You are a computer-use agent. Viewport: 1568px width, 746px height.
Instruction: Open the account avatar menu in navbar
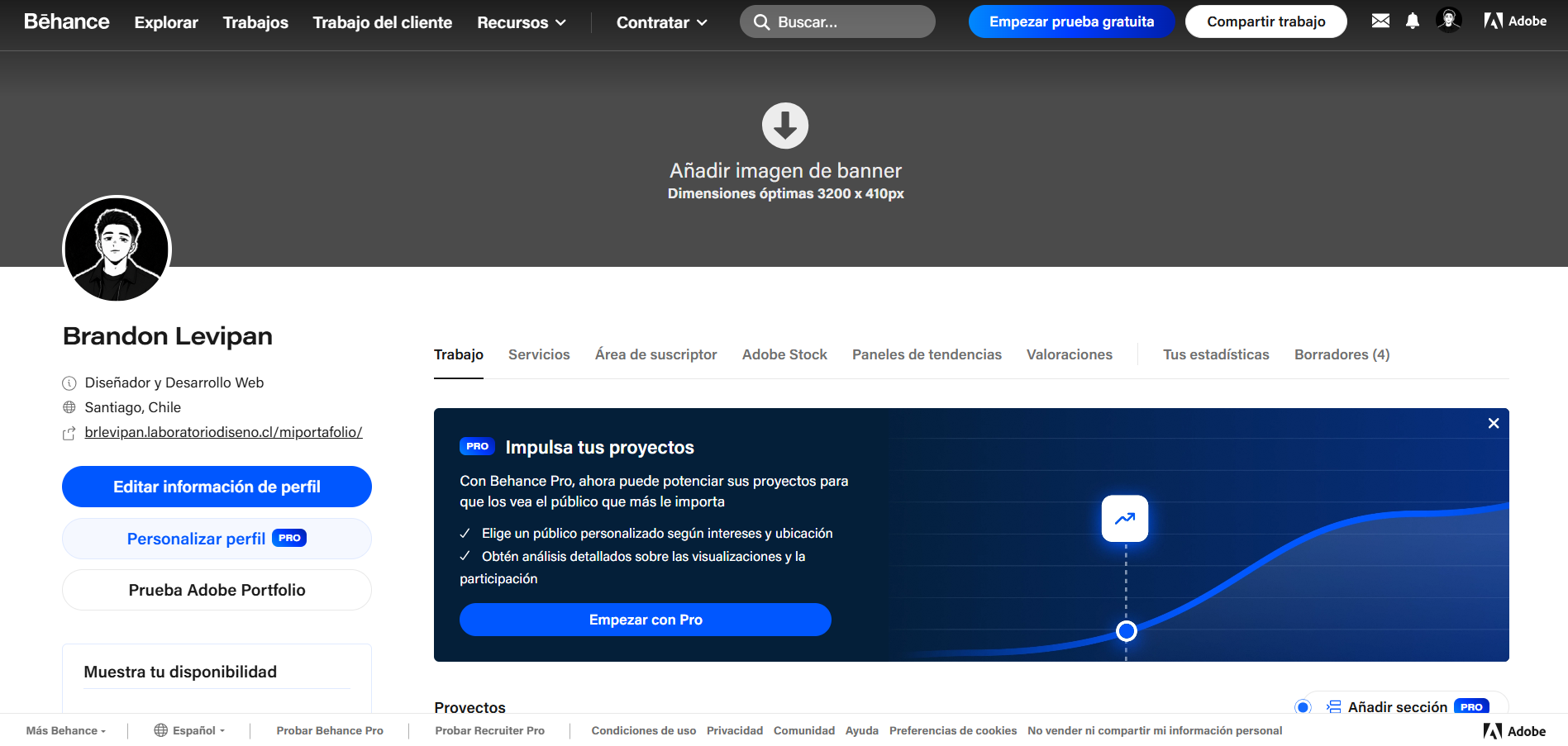(1449, 21)
